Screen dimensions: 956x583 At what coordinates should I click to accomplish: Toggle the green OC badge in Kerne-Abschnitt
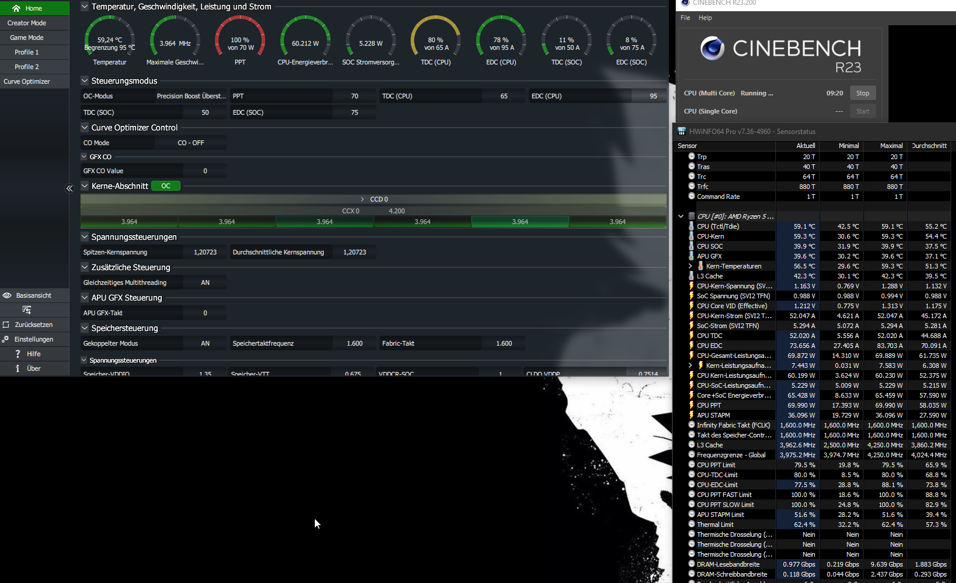pos(165,186)
